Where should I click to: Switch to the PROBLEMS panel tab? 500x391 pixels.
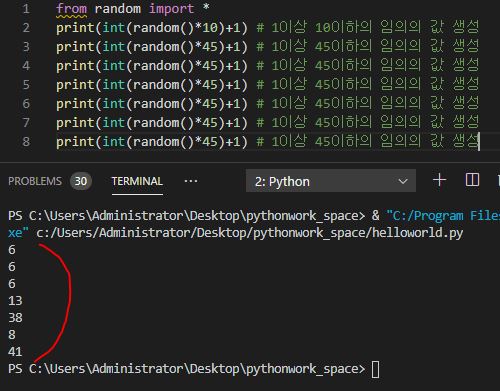click(35, 181)
